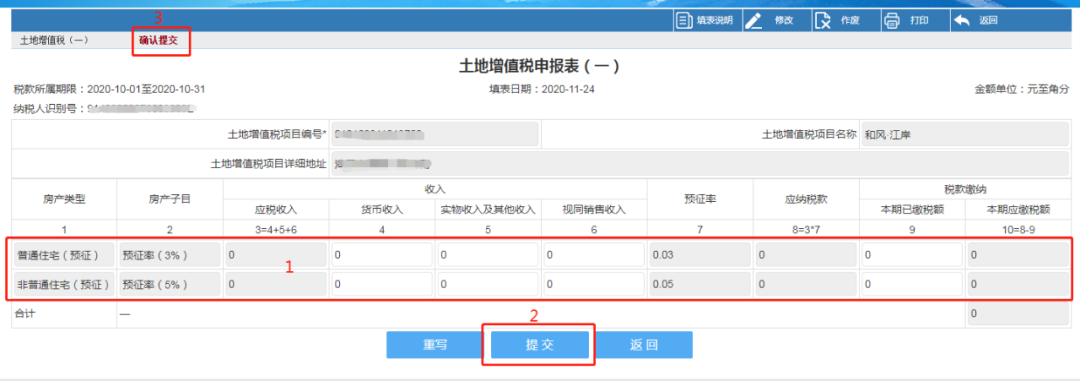Image resolution: width=1080 pixels, height=381 pixels.
Task: Select the 打印 toolbar label
Action: click(919, 21)
